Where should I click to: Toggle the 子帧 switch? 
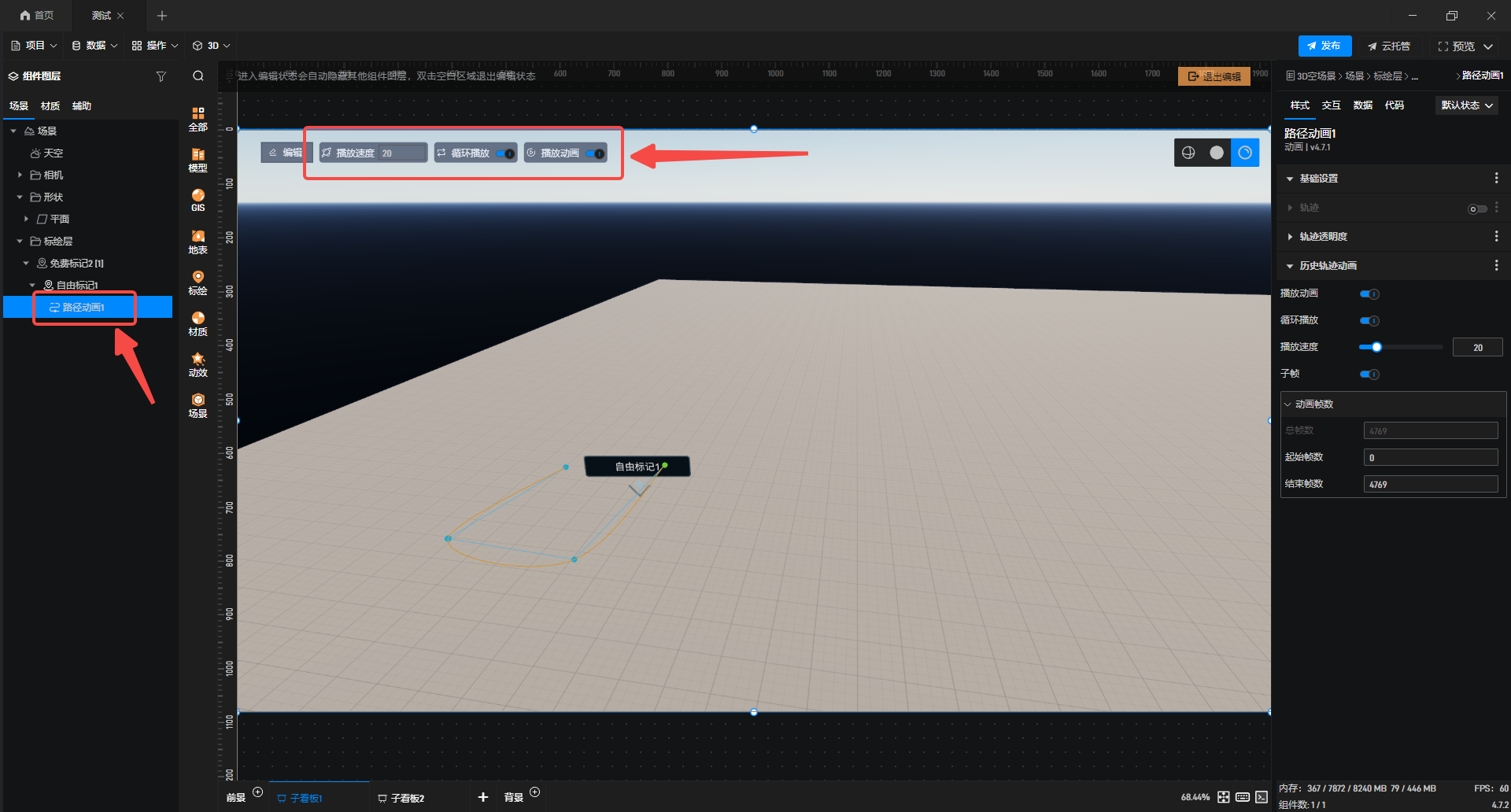[1369, 375]
